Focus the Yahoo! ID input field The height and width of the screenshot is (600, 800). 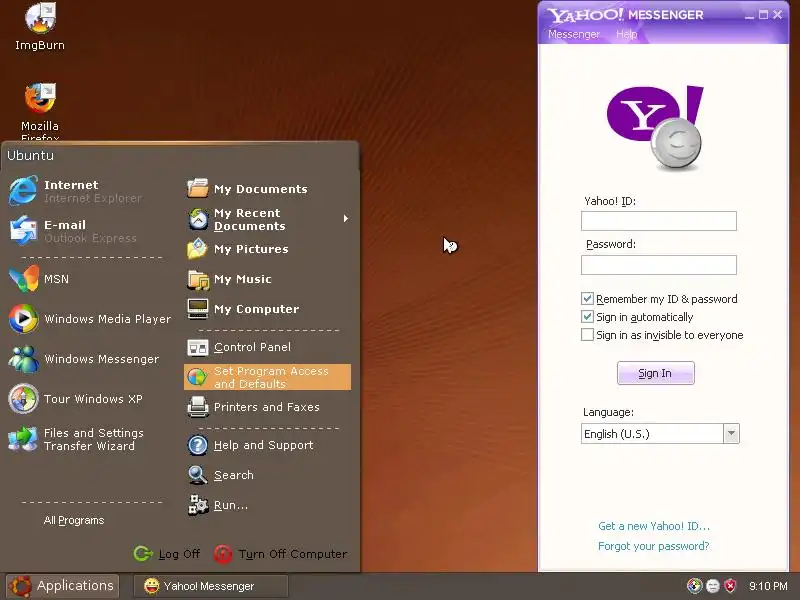pos(659,221)
